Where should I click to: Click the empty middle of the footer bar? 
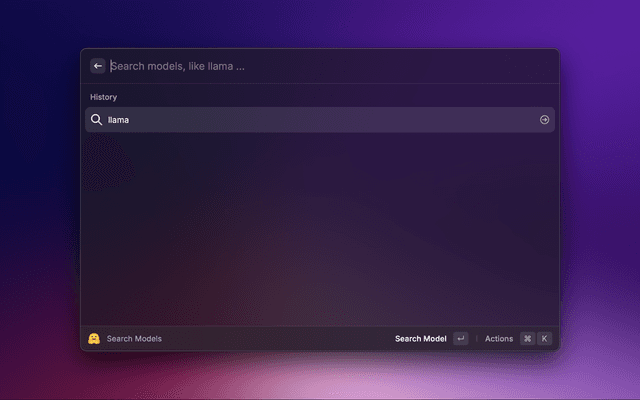coord(280,339)
